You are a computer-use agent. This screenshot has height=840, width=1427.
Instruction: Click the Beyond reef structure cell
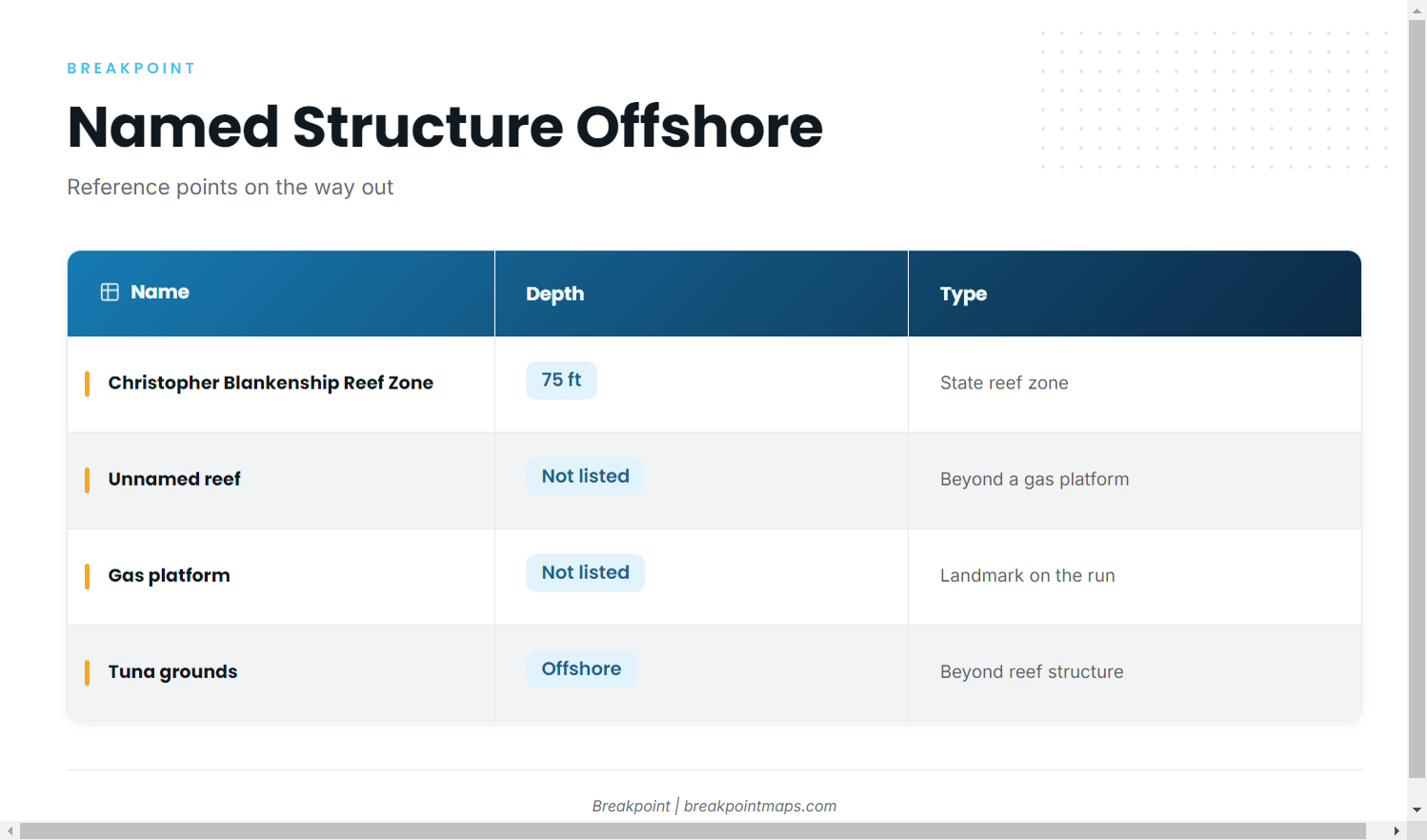pyautogui.click(x=1135, y=672)
